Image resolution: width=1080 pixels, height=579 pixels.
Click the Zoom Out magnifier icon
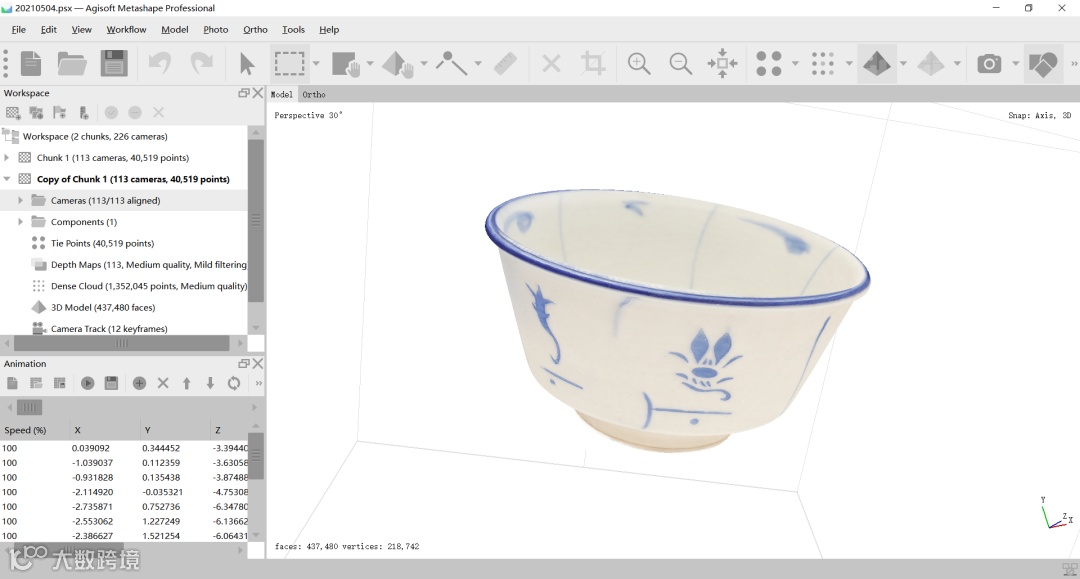pyautogui.click(x=681, y=63)
